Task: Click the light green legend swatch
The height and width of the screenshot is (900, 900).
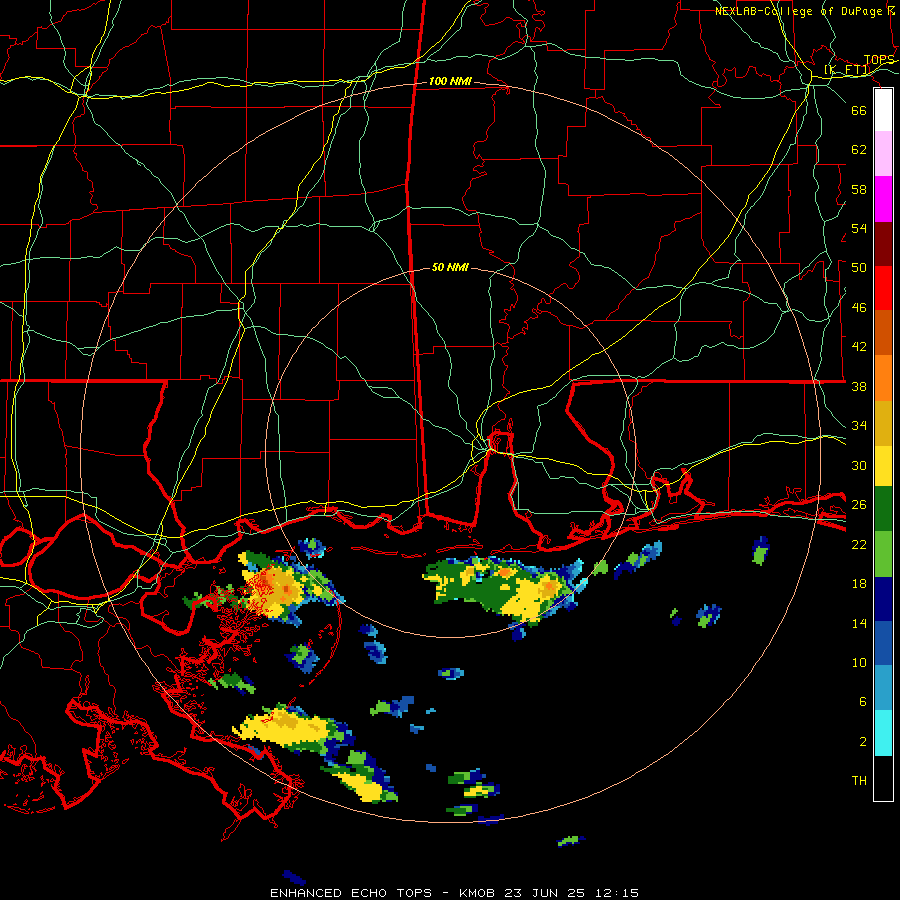Action: click(x=883, y=554)
